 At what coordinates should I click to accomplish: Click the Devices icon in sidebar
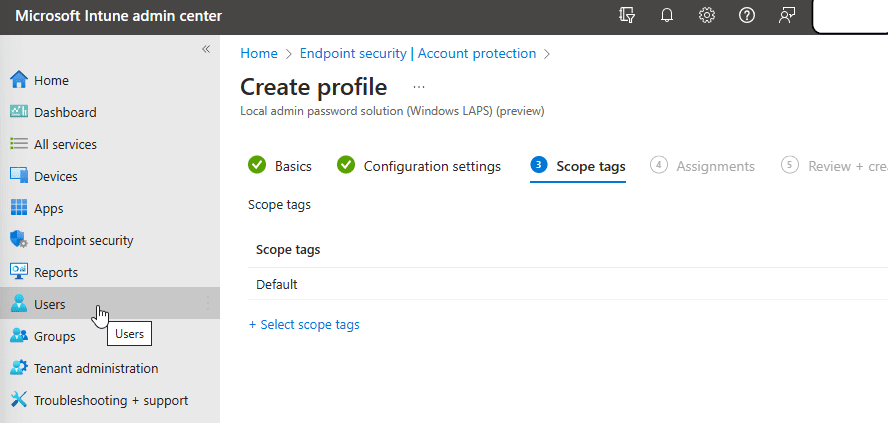pos(18,176)
